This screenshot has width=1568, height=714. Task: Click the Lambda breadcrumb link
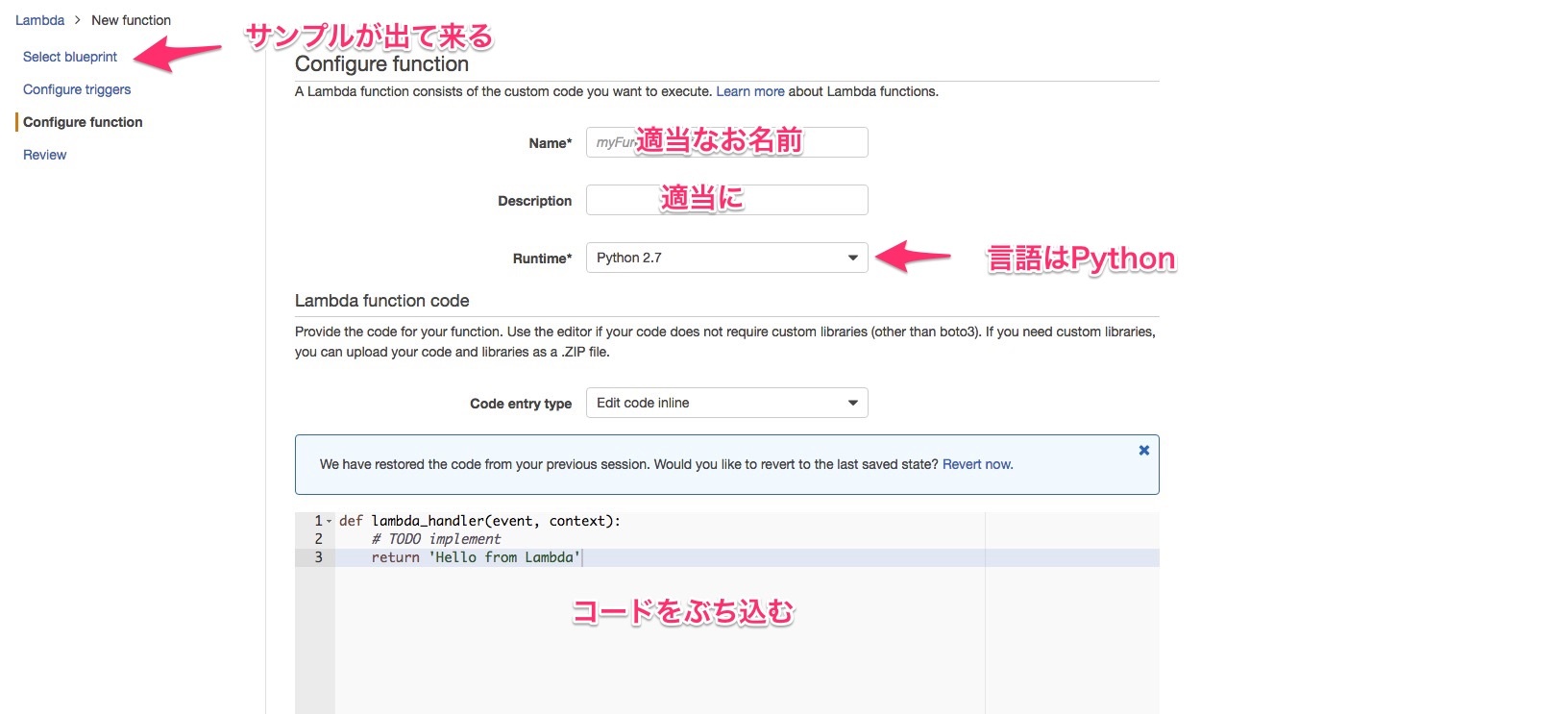tap(39, 20)
